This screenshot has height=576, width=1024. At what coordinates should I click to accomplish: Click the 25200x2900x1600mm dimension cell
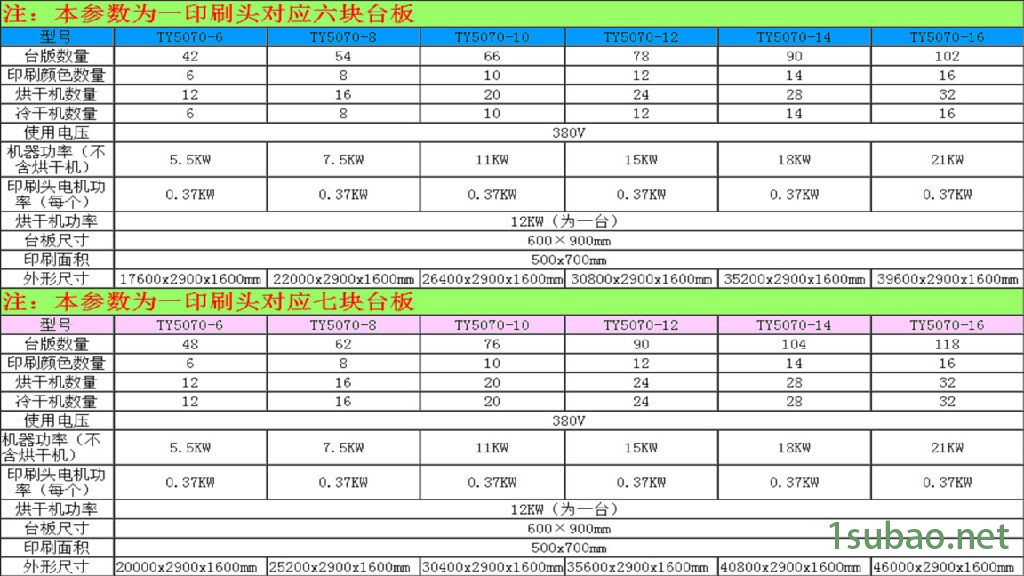point(342,567)
